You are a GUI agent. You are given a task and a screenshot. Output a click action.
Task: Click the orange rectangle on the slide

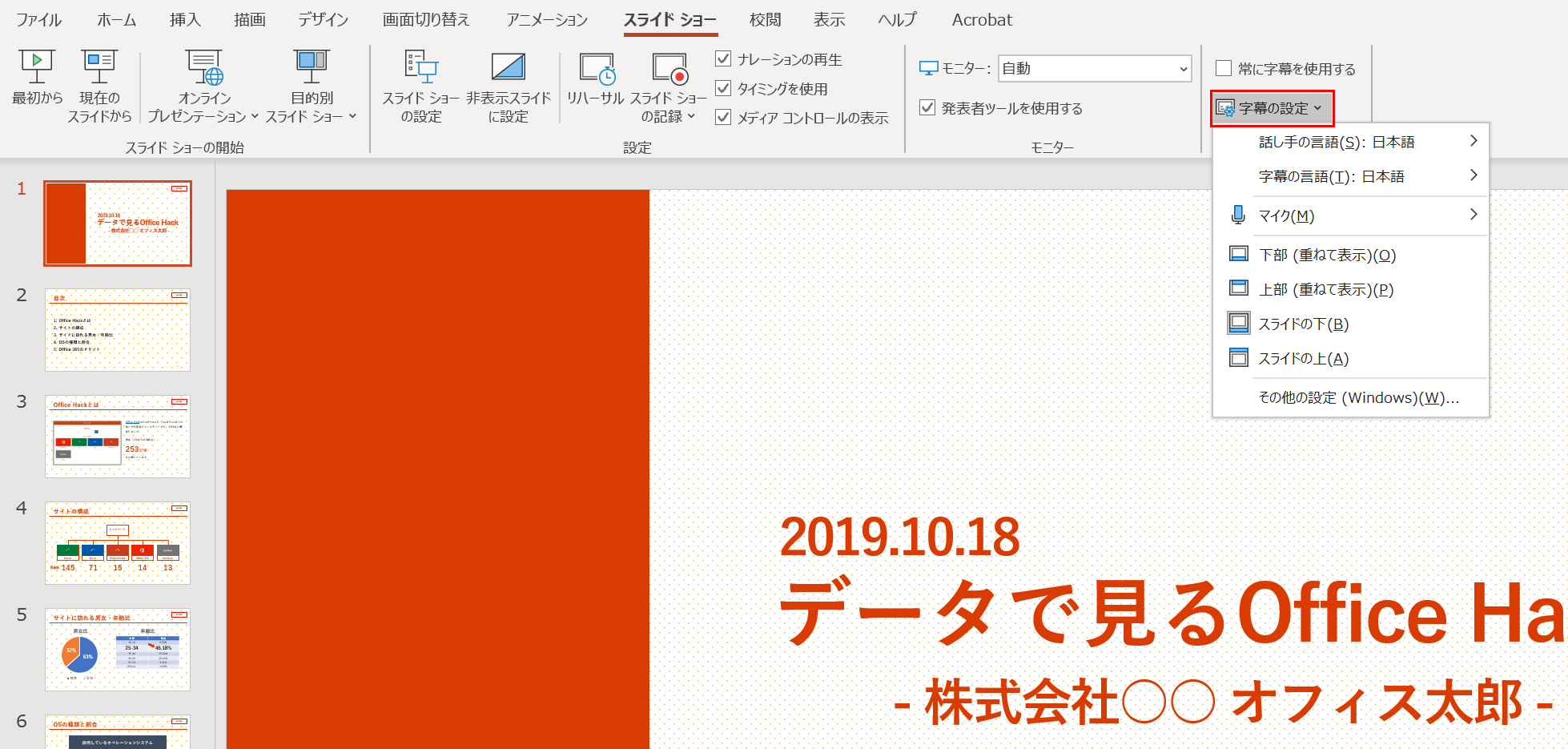tap(438, 469)
